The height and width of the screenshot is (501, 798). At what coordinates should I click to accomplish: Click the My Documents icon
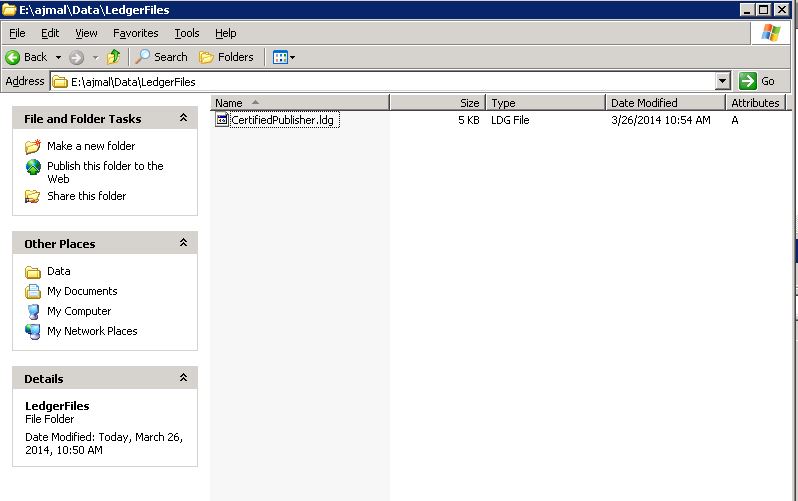point(33,291)
